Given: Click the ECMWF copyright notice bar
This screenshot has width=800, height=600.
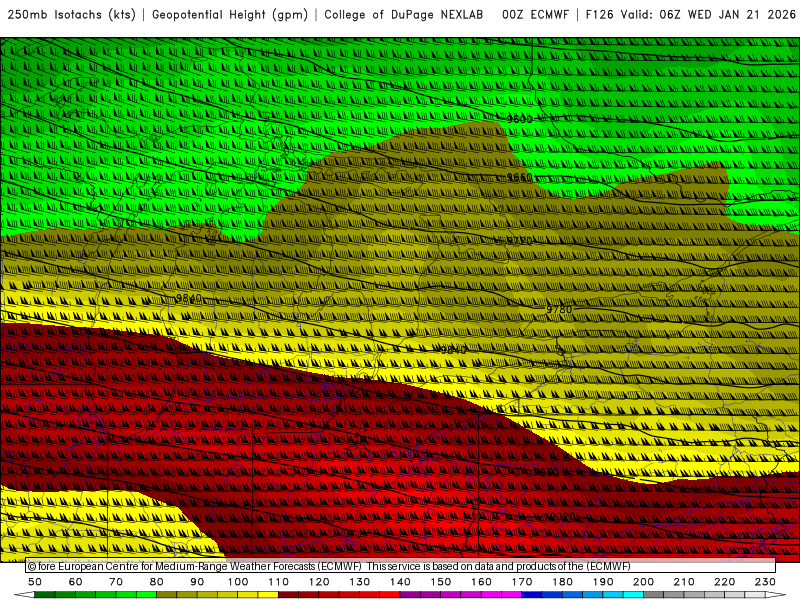Looking at the screenshot, I should (x=401, y=566).
